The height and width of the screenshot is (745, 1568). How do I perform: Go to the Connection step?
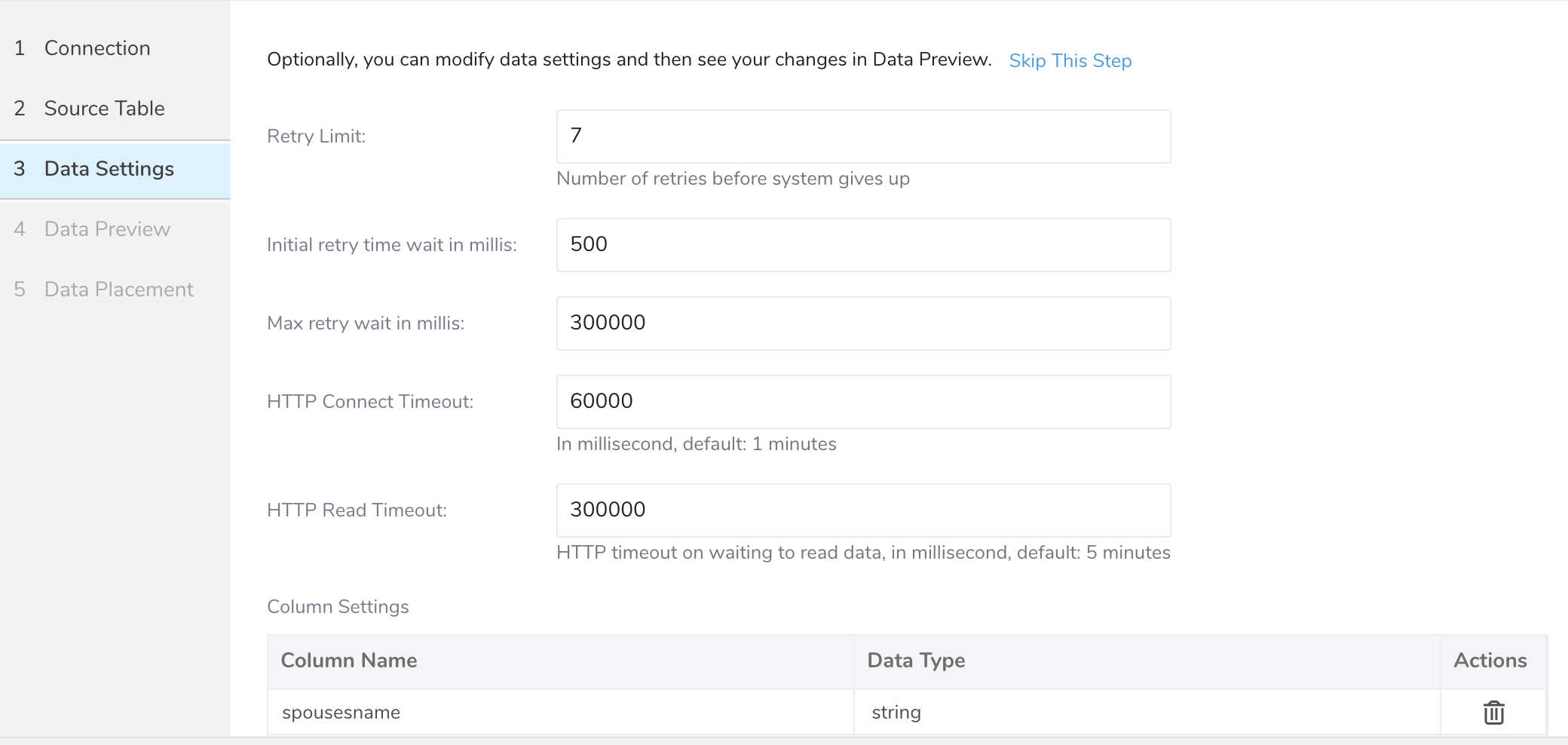pyautogui.click(x=97, y=48)
